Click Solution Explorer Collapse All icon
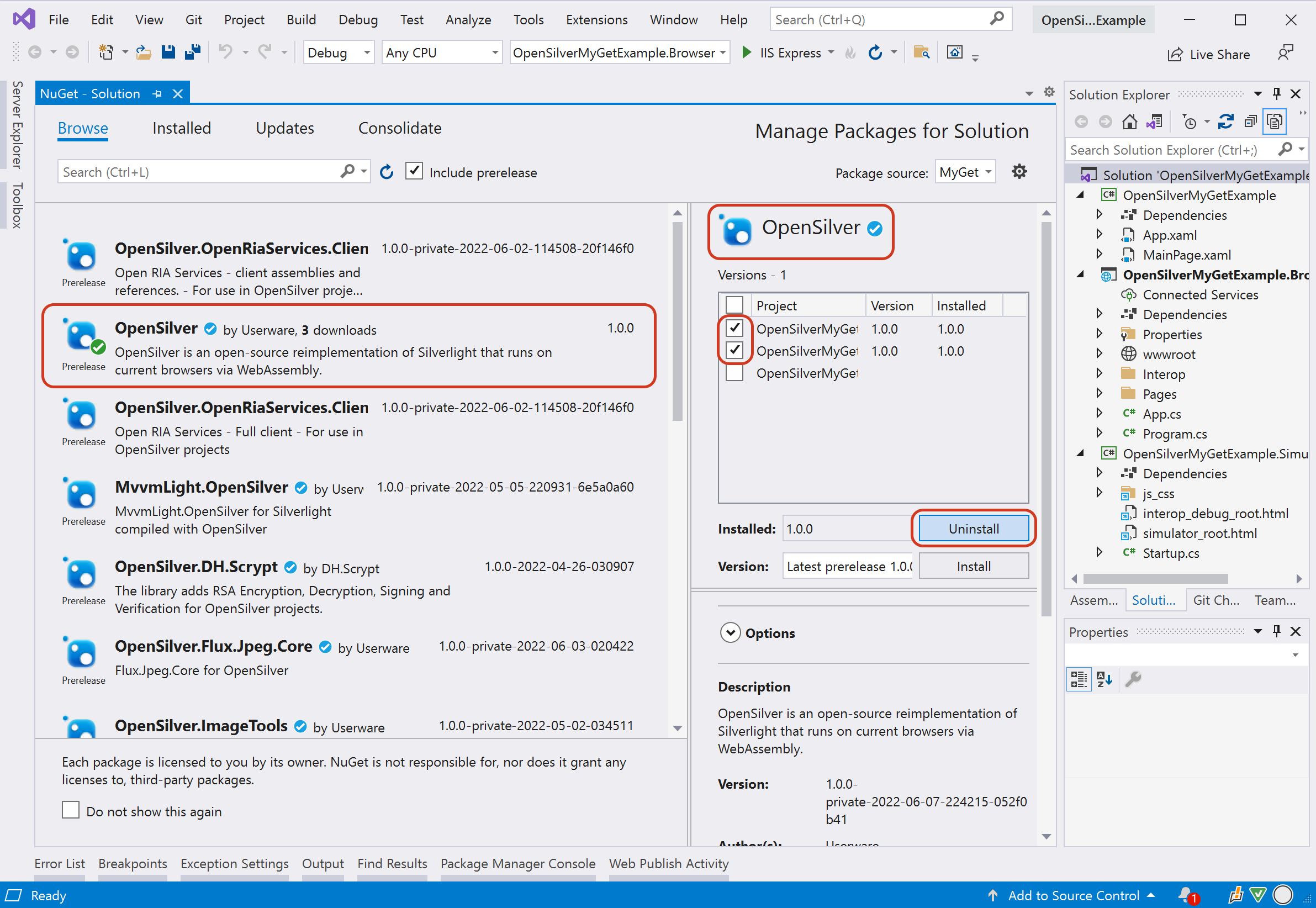This screenshot has height=908, width=1316. tap(1250, 121)
